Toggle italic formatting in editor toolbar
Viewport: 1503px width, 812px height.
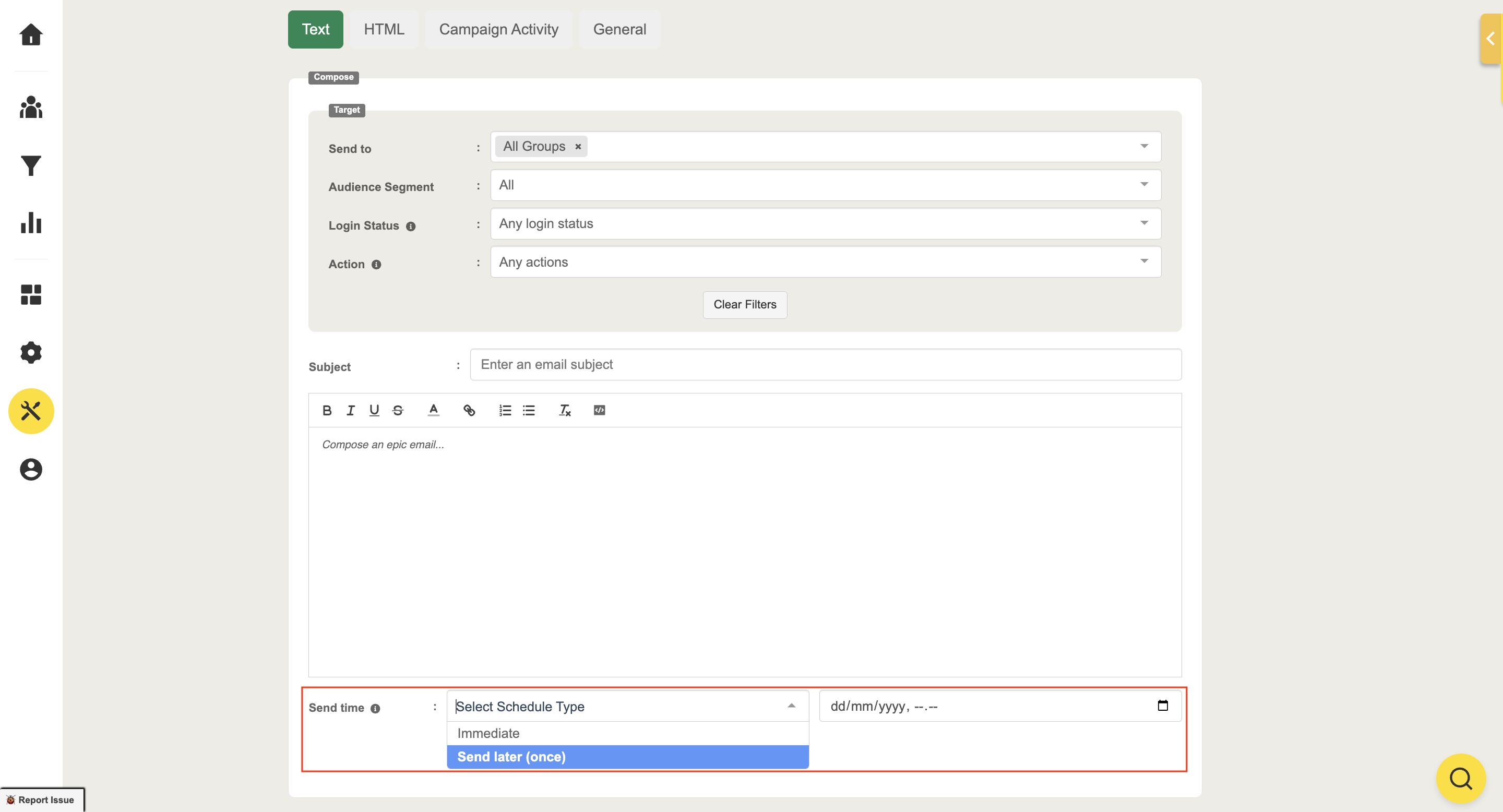350,411
